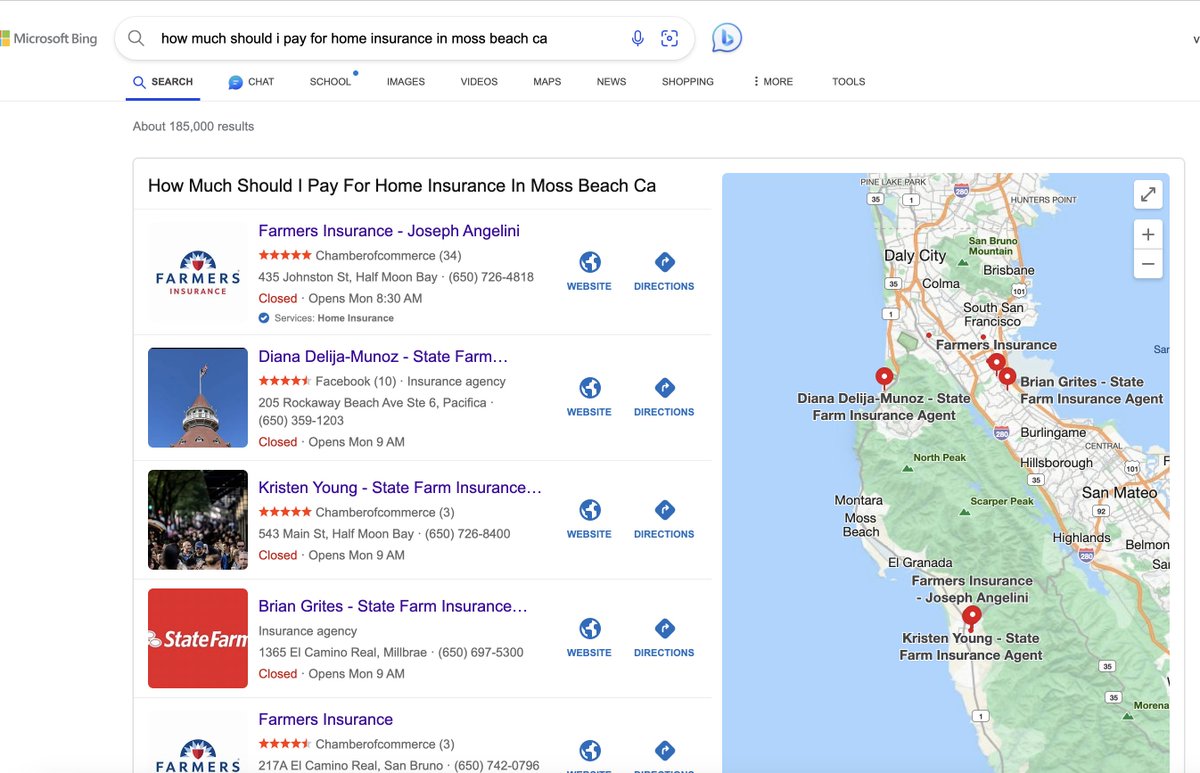Open Diana Delija-Munoz - State Farm listing title
The width and height of the screenshot is (1200, 773).
point(383,357)
